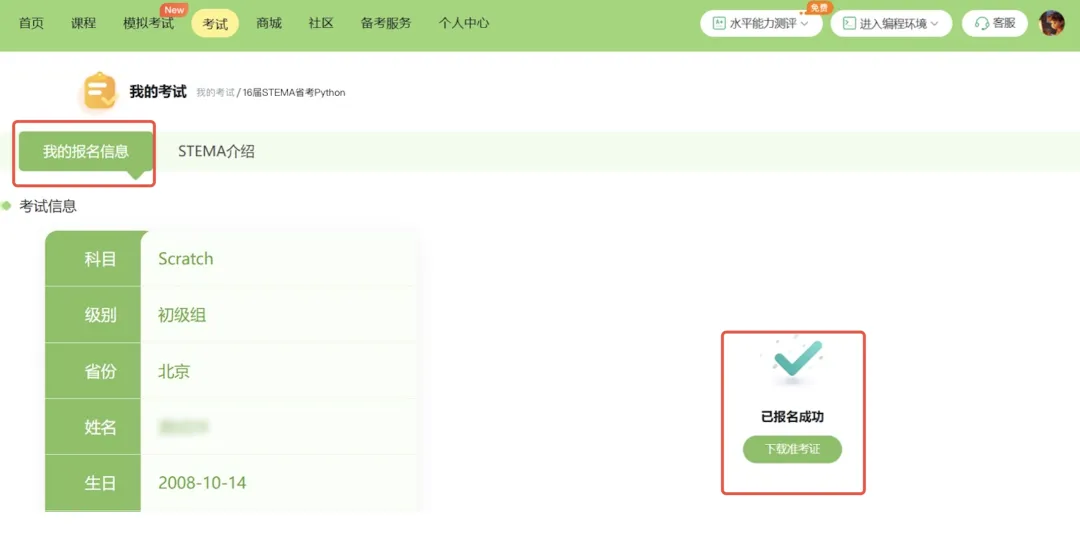
Task: Click the headset icon beside 客服
Action: tap(982, 23)
